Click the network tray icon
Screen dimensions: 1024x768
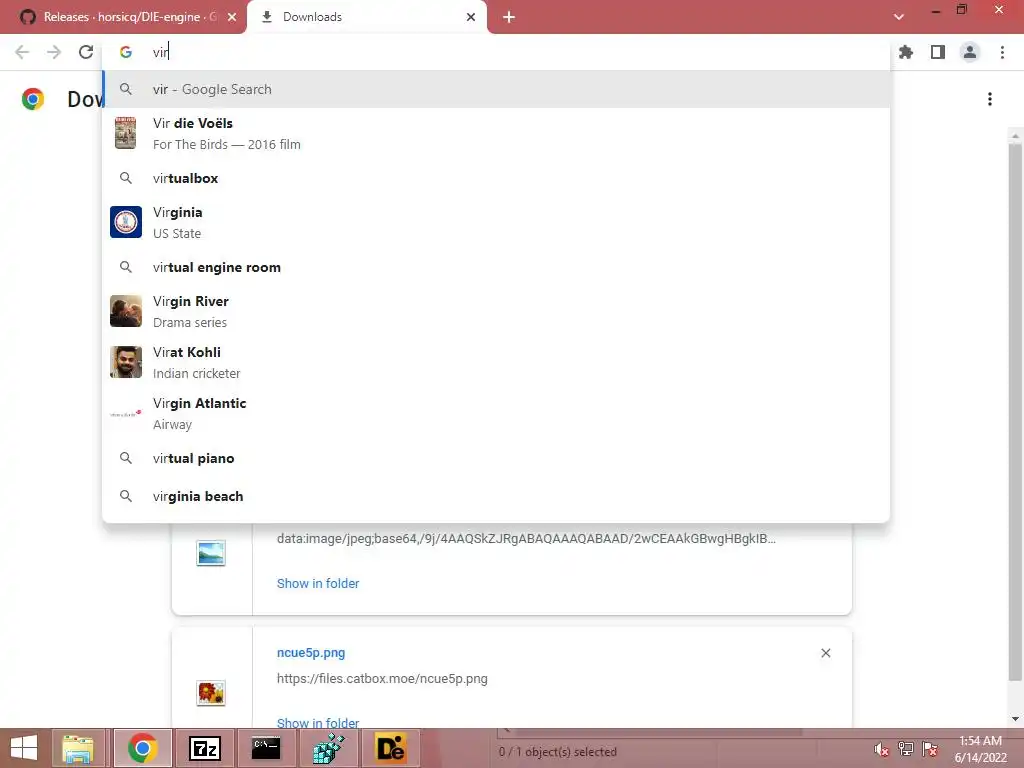906,749
